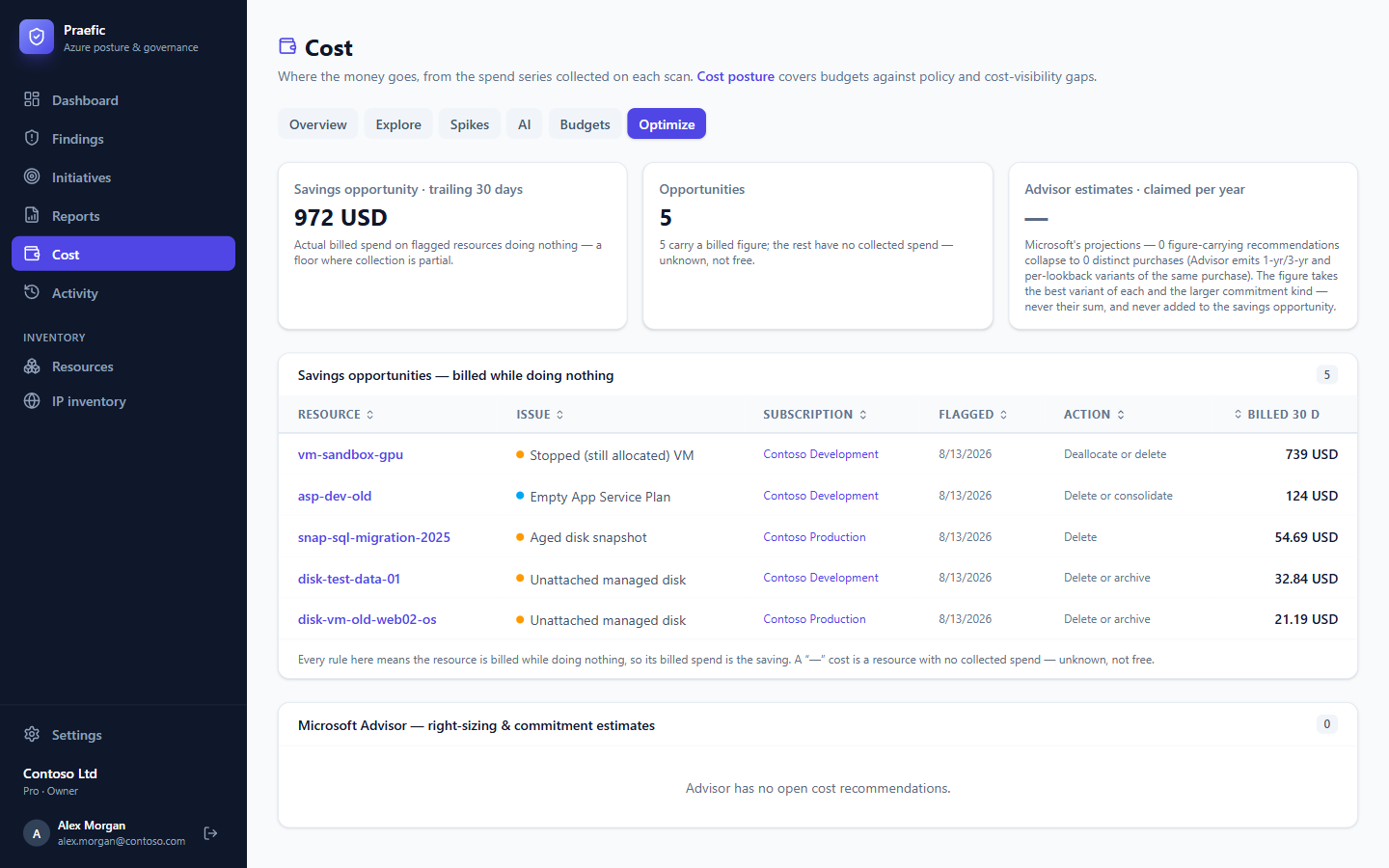The height and width of the screenshot is (868, 1389).
Task: Open Contoso Development subscription for vm-sandbox-gpu
Action: click(821, 454)
